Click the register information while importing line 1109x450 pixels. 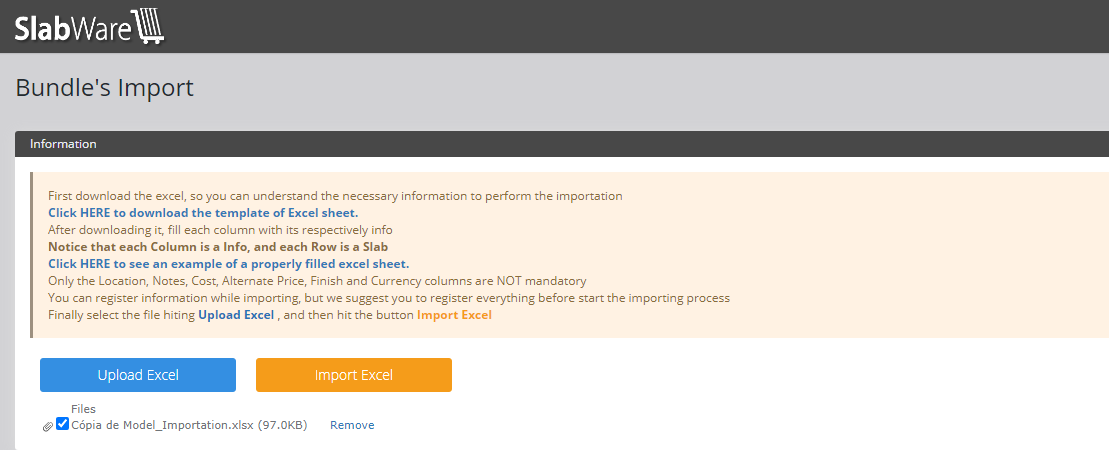coord(389,298)
